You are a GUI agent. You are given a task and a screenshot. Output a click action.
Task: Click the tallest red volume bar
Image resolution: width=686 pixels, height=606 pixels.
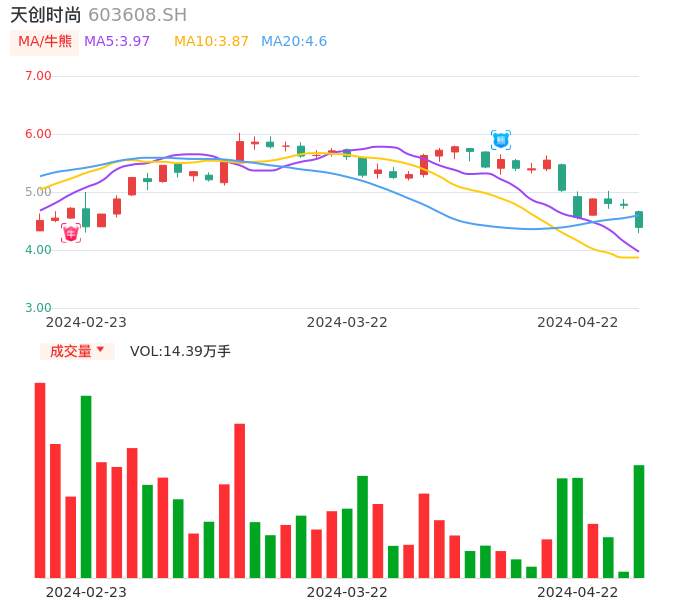[40, 480]
